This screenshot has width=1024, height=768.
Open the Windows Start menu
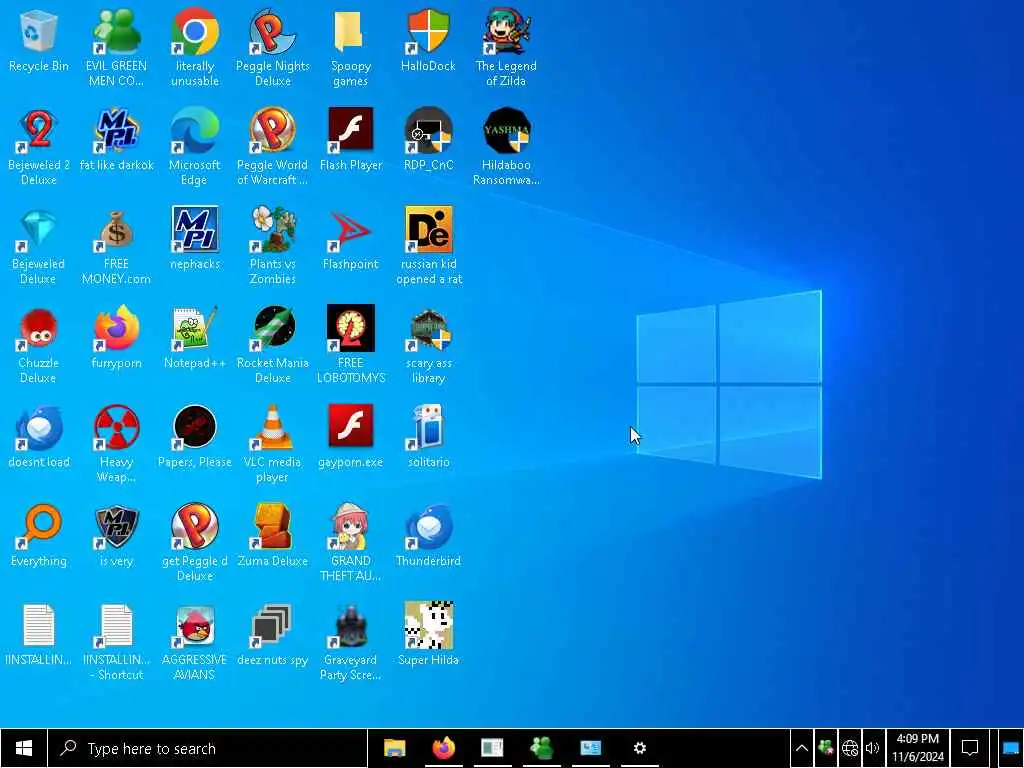(x=24, y=748)
